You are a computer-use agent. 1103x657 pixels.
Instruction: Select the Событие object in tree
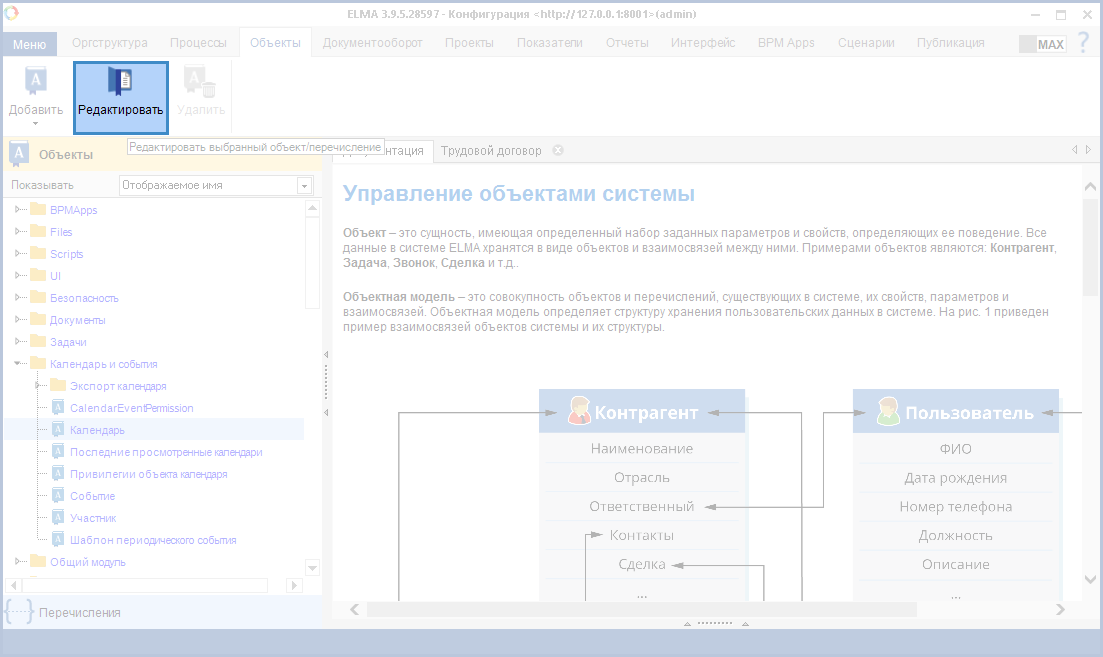pos(92,496)
